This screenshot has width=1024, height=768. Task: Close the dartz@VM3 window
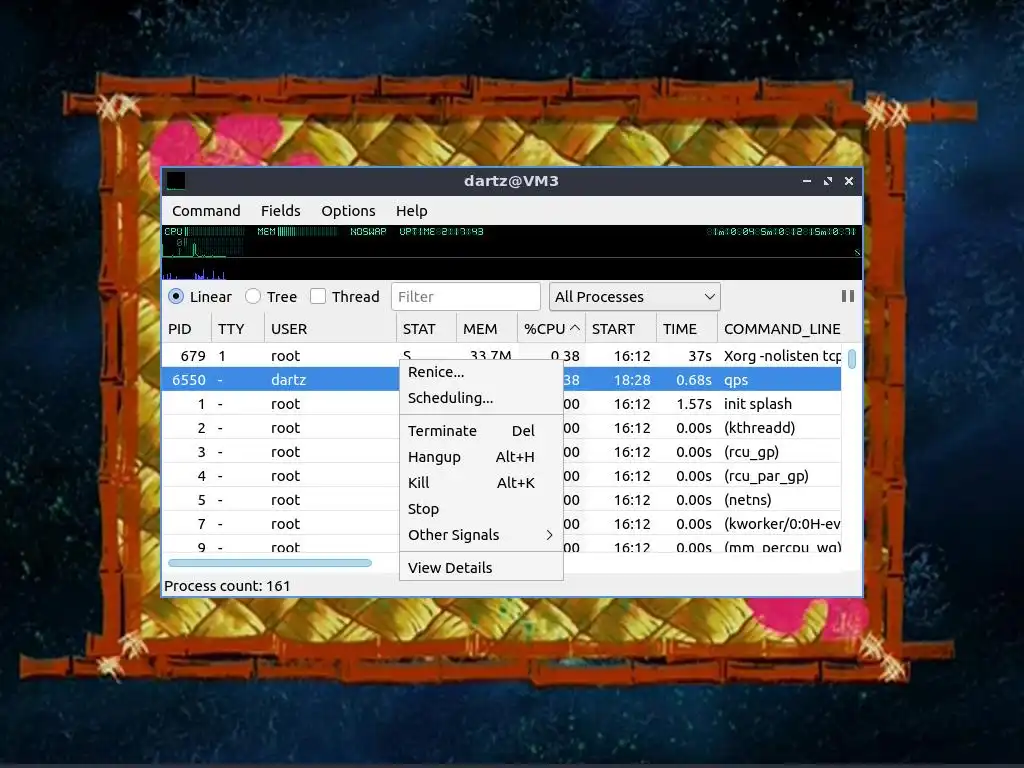pos(849,181)
